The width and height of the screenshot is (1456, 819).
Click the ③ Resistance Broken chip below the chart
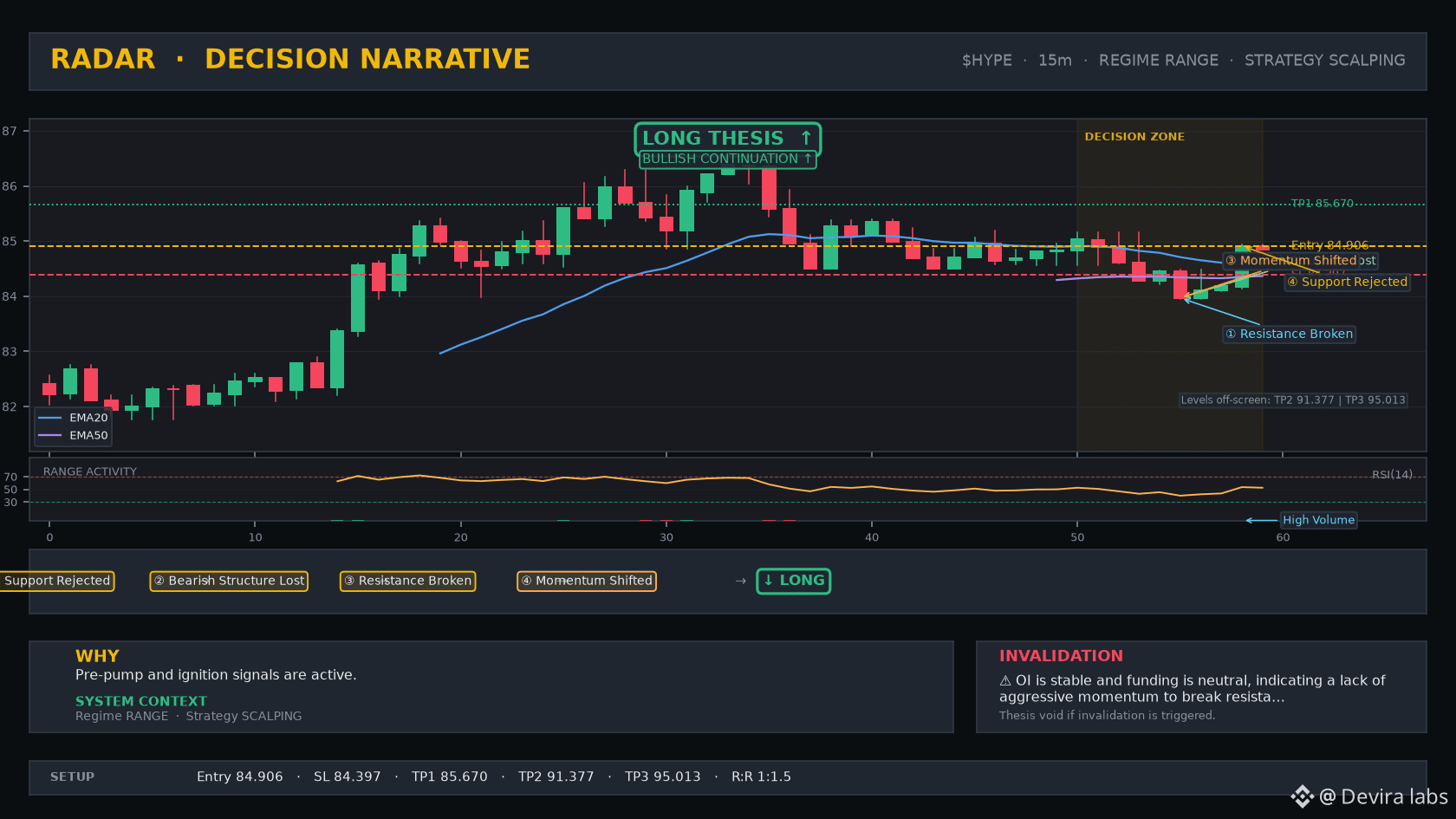pos(407,581)
